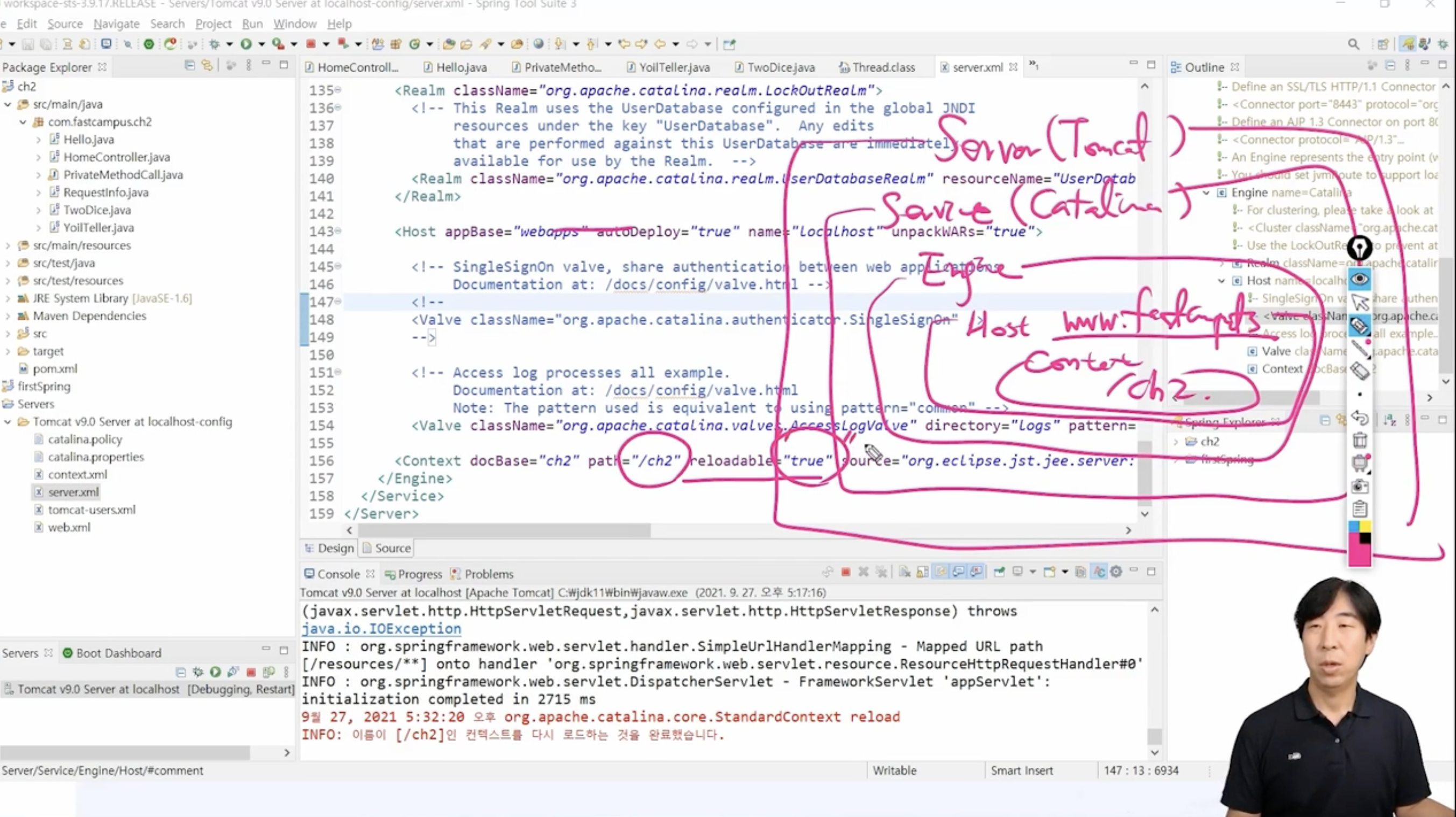1456x817 pixels.
Task: Click the main toolbar search magnifier icon
Action: 1353,44
